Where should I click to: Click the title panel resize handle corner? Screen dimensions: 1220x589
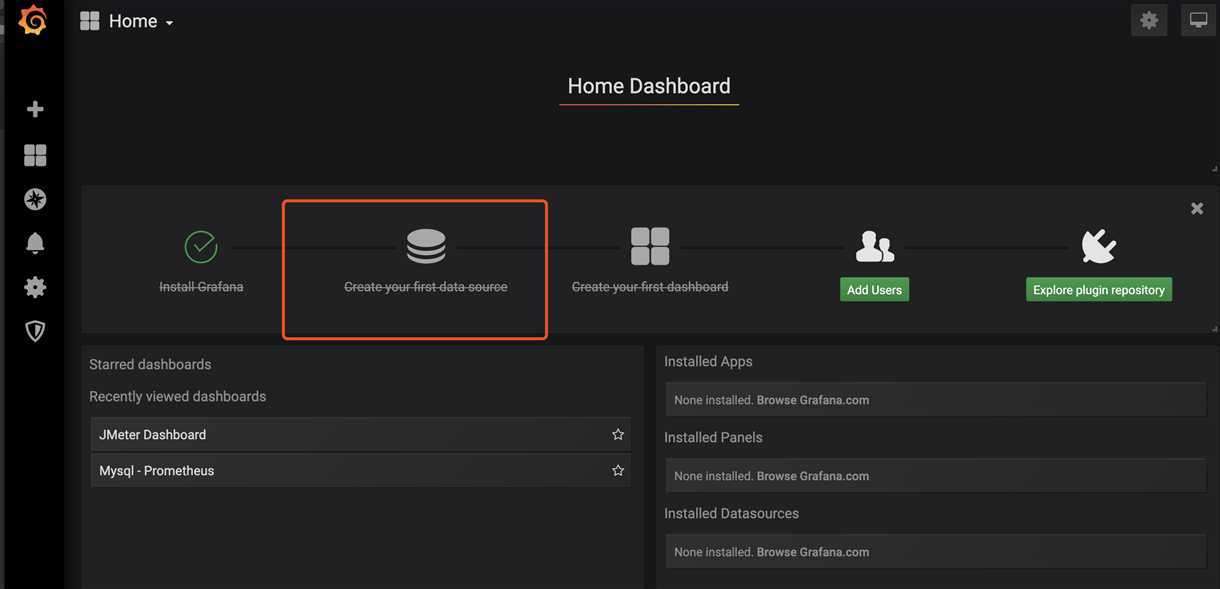(1215, 168)
